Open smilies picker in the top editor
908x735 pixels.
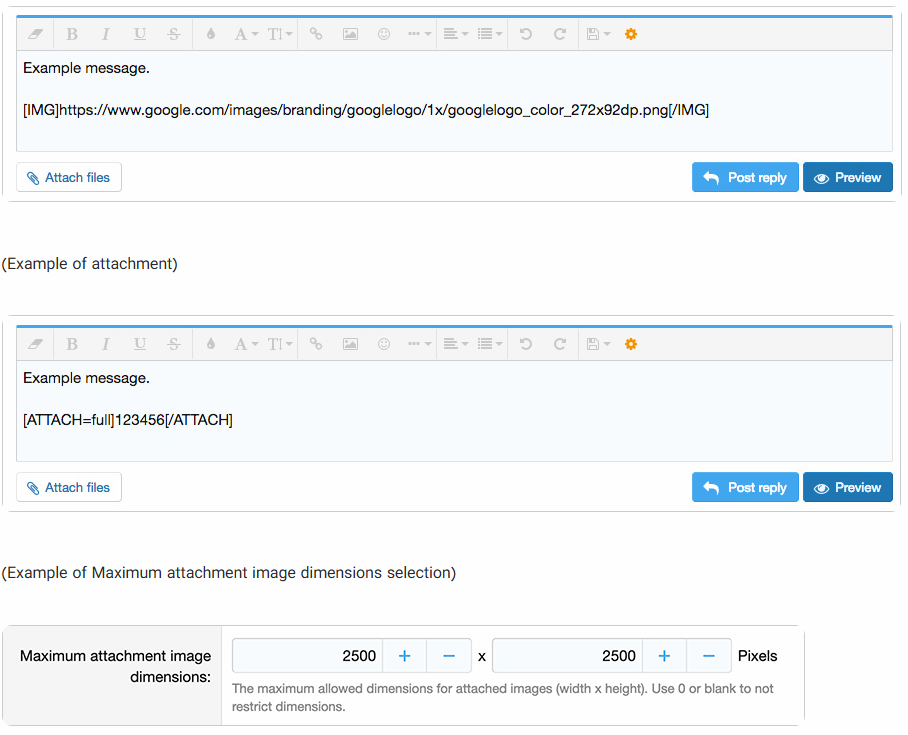384,34
